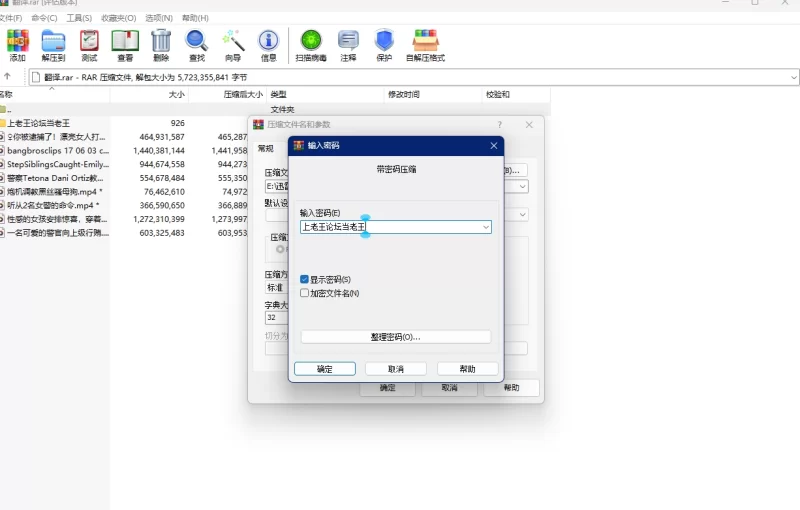Click Organize passwords (整理密码) button

395,337
